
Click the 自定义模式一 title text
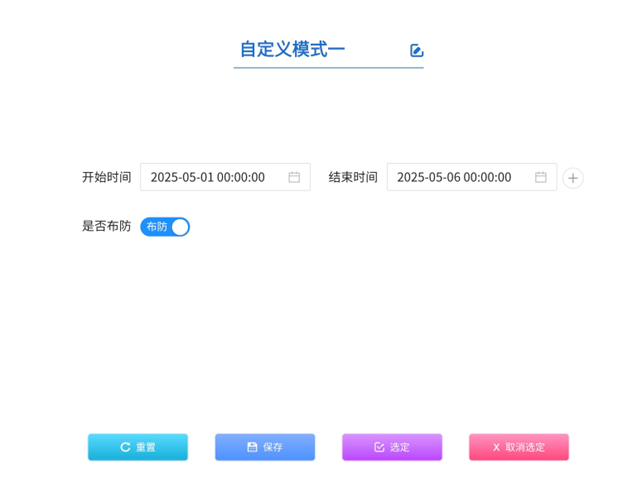[292, 50]
